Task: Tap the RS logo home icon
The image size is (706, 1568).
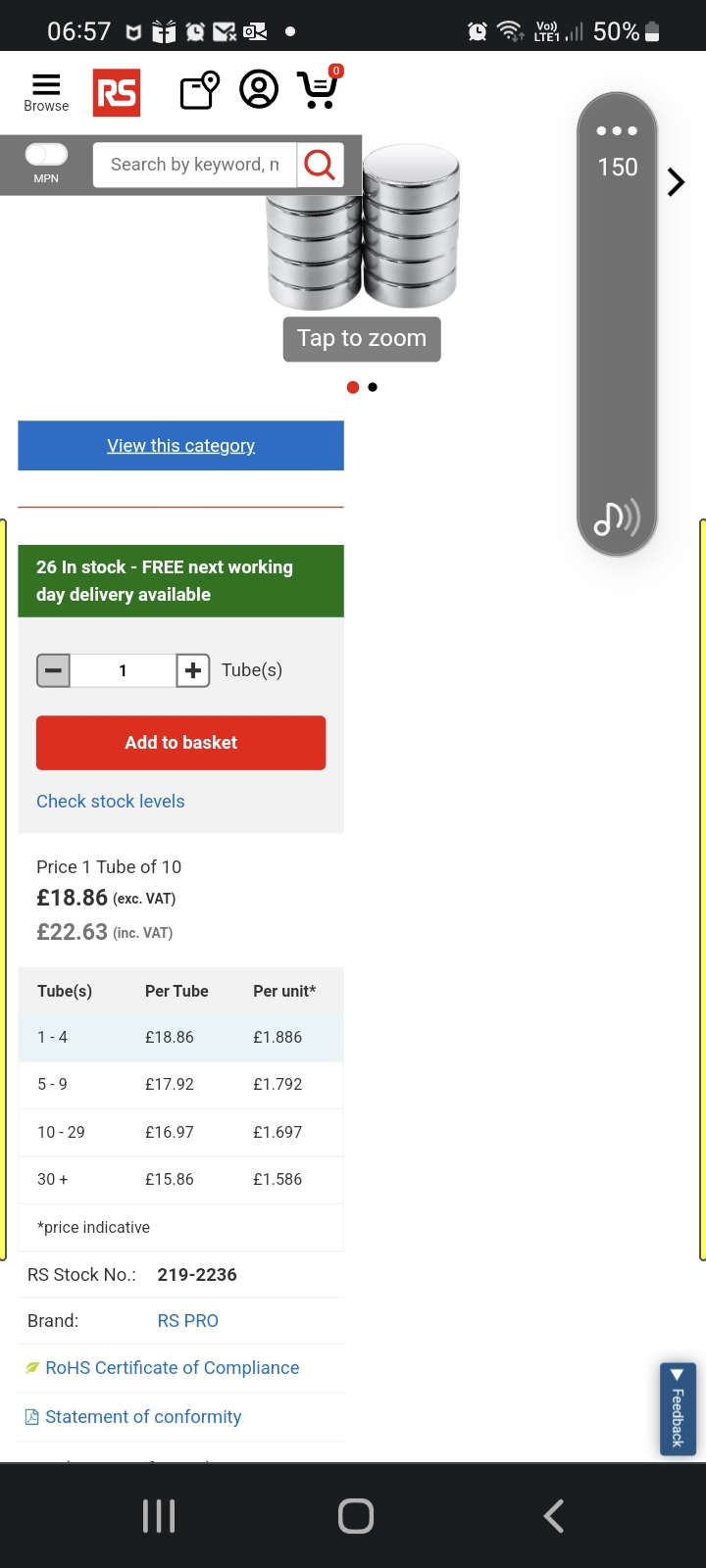Action: (117, 93)
